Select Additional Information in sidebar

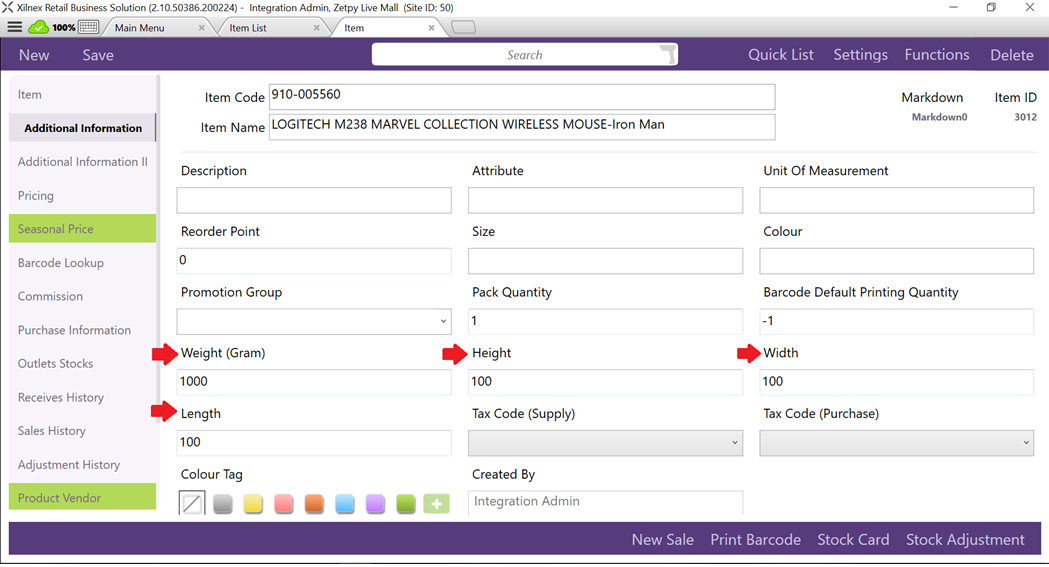click(82, 128)
